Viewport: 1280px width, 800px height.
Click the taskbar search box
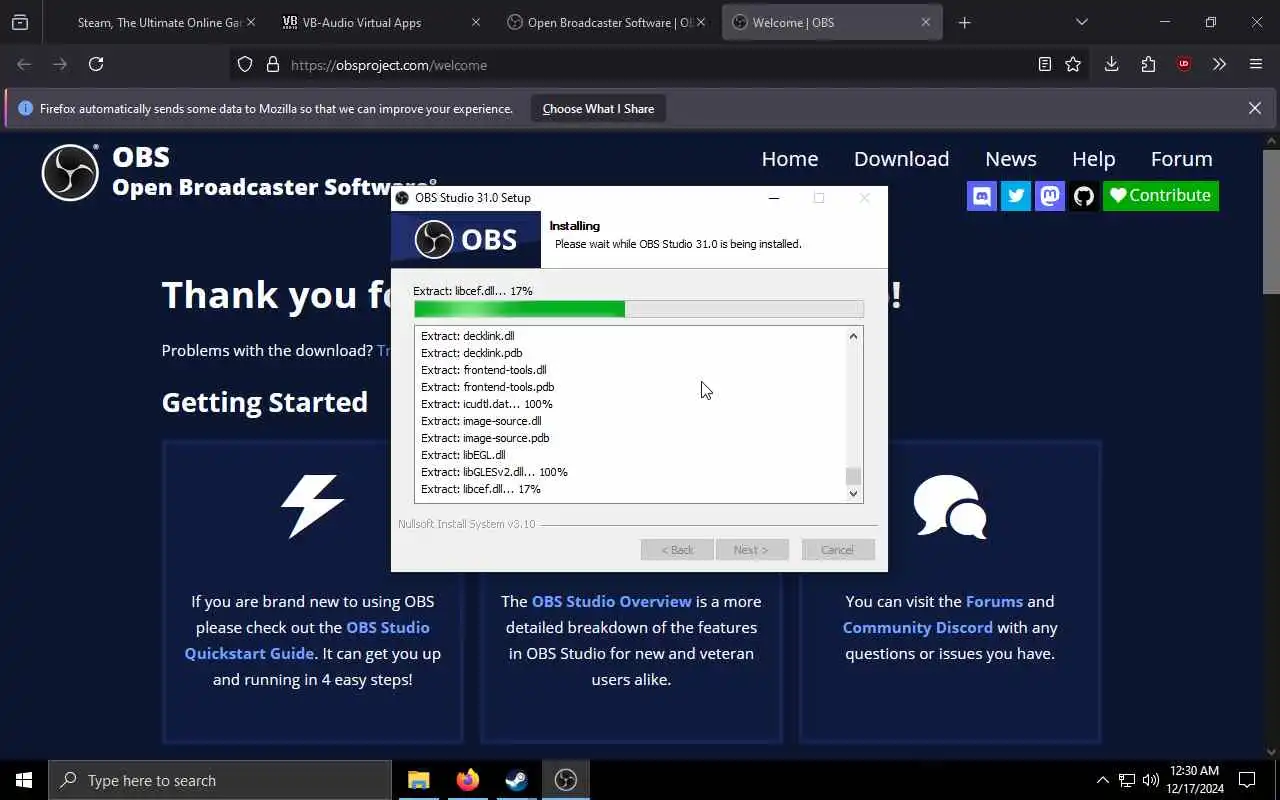220,780
